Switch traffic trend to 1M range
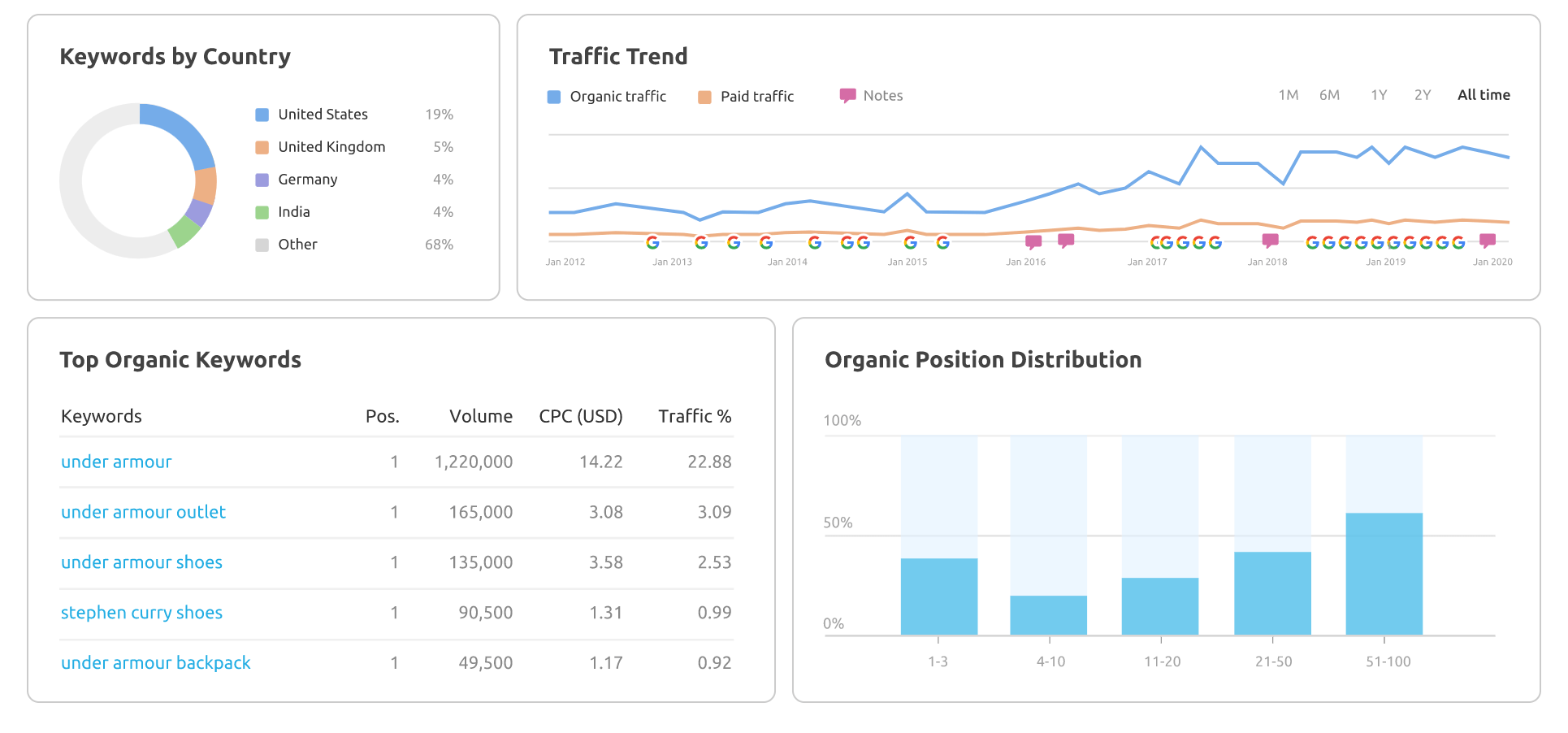The image size is (1568, 733). point(1289,95)
